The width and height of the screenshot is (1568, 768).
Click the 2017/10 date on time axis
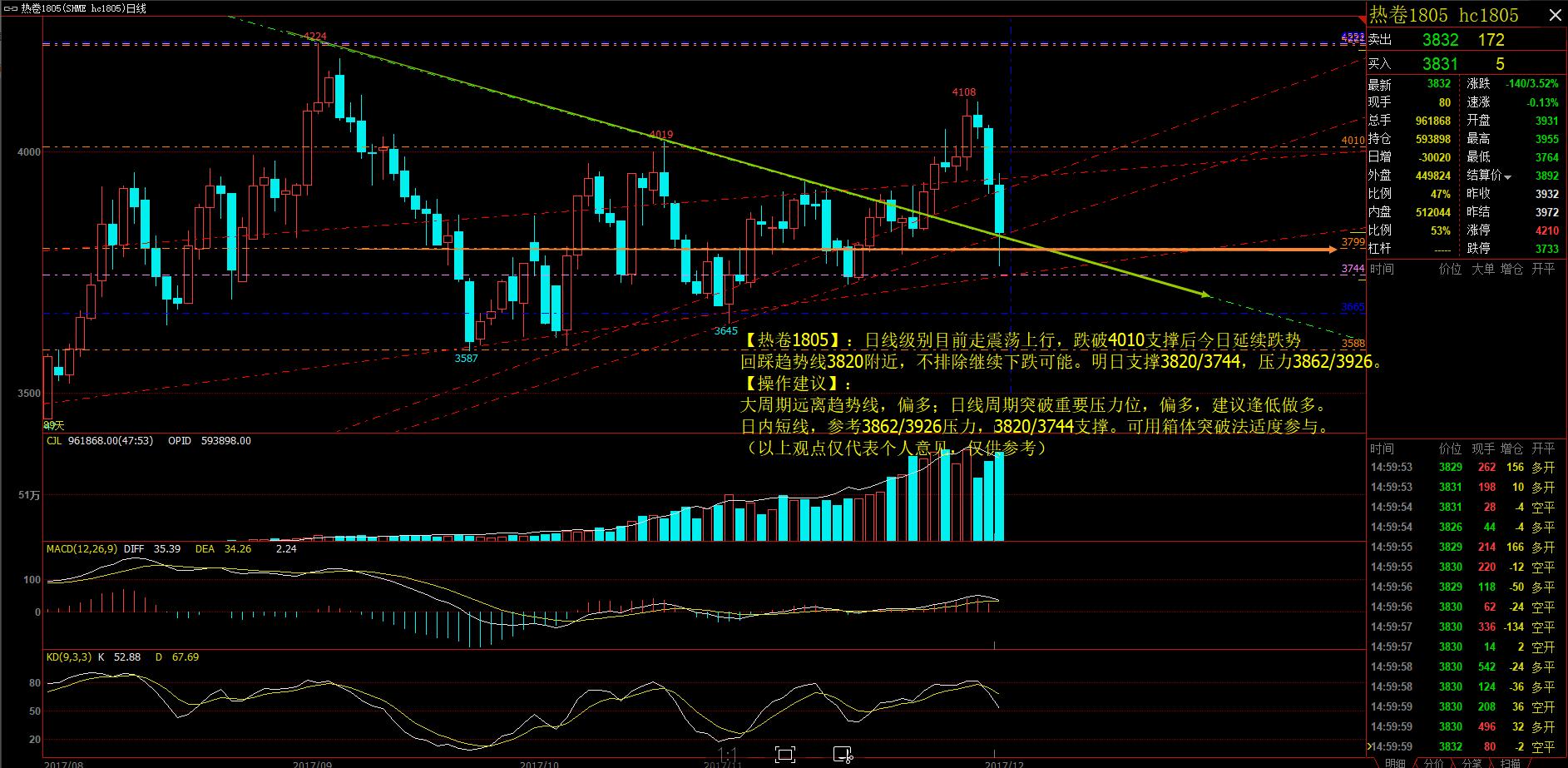[539, 763]
